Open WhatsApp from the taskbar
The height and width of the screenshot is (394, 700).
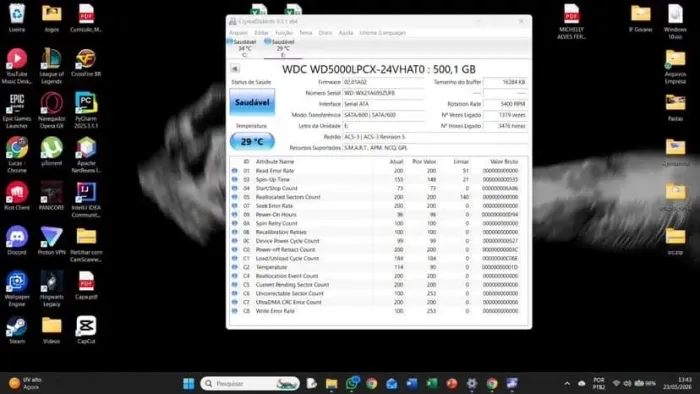point(352,383)
